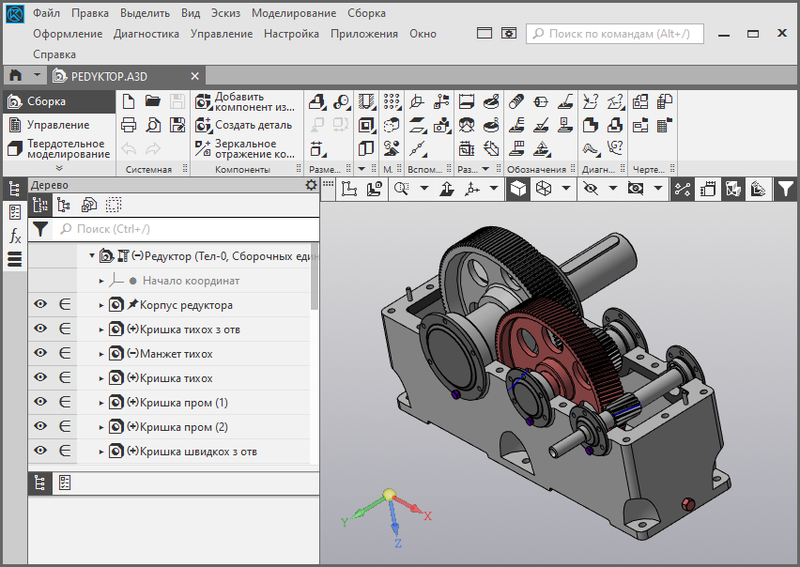Toggle calculation exclusion for Манжет тихох
Image resolution: width=800 pixels, height=567 pixels.
pos(65,353)
